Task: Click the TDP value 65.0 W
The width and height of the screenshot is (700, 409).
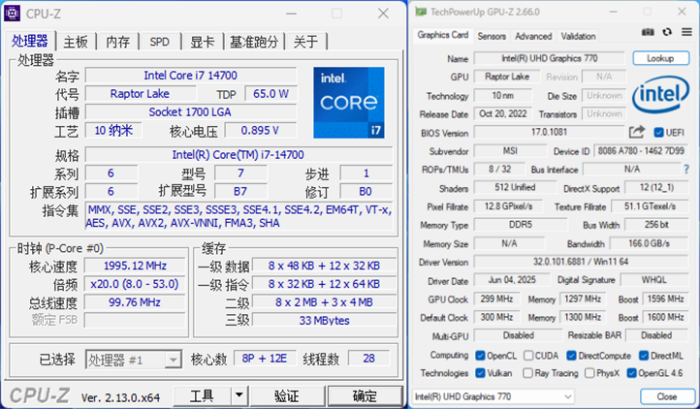Action: tap(271, 94)
